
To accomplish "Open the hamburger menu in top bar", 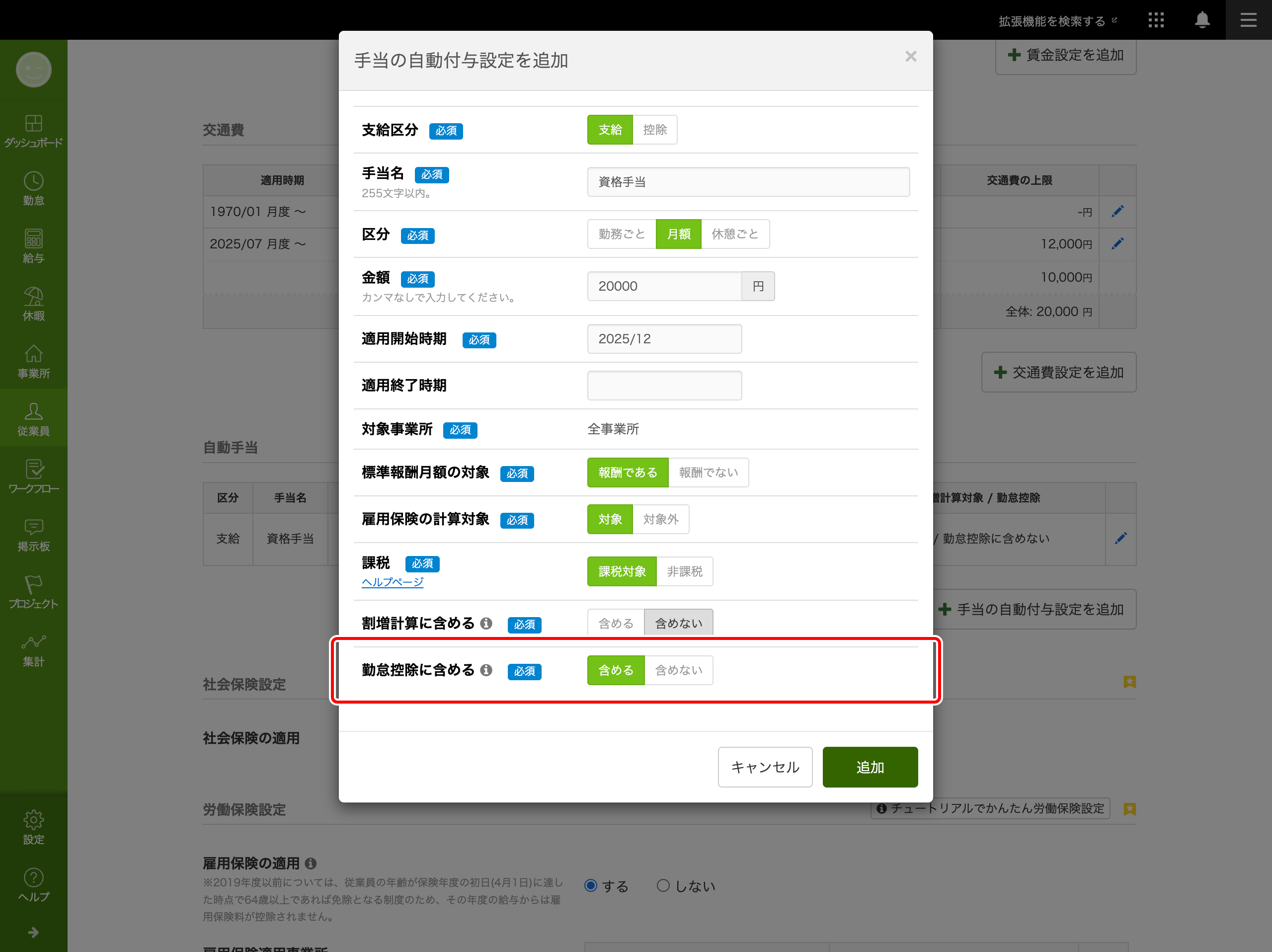I will (x=1248, y=20).
